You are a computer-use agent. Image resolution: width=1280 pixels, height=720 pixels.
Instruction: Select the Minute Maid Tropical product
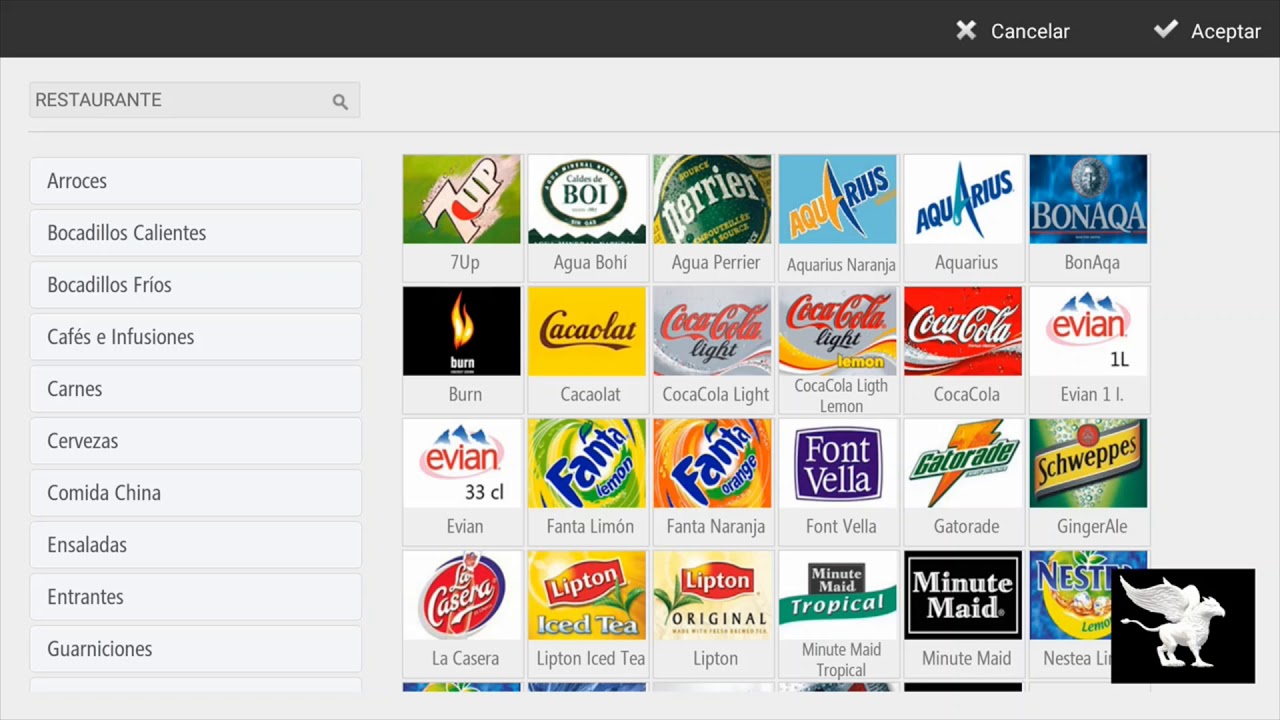(838, 613)
